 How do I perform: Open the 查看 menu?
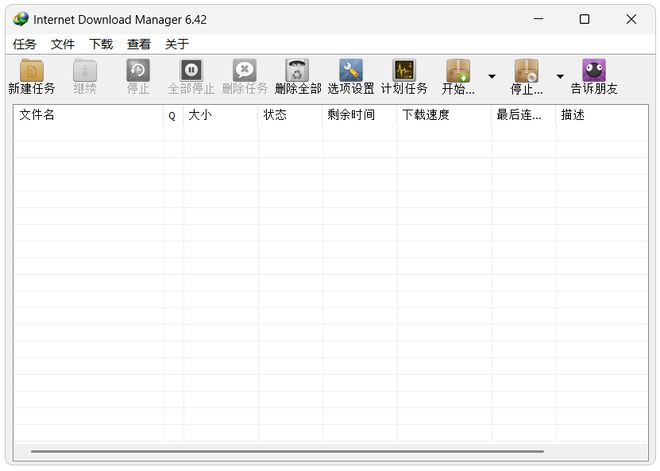click(139, 44)
